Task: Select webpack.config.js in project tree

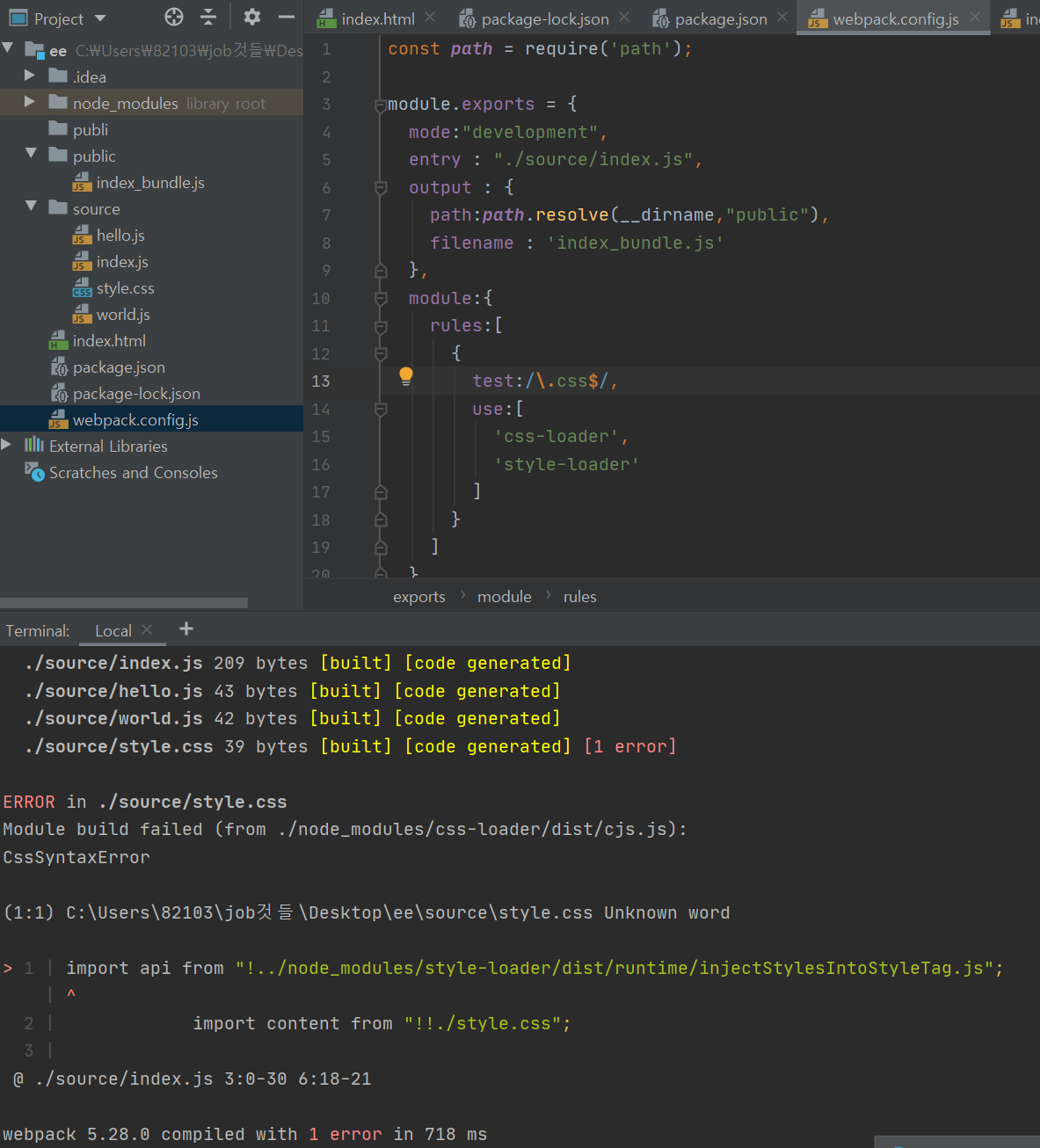Action: tap(135, 420)
